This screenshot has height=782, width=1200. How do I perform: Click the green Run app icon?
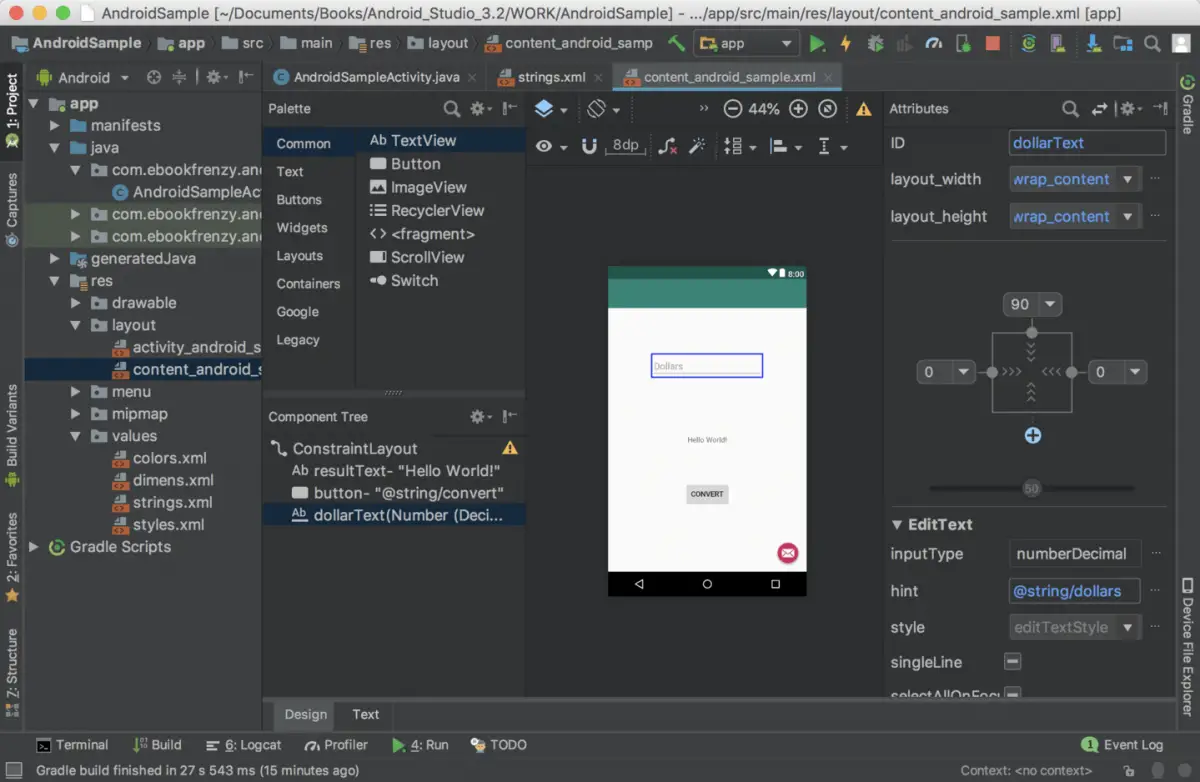point(817,43)
